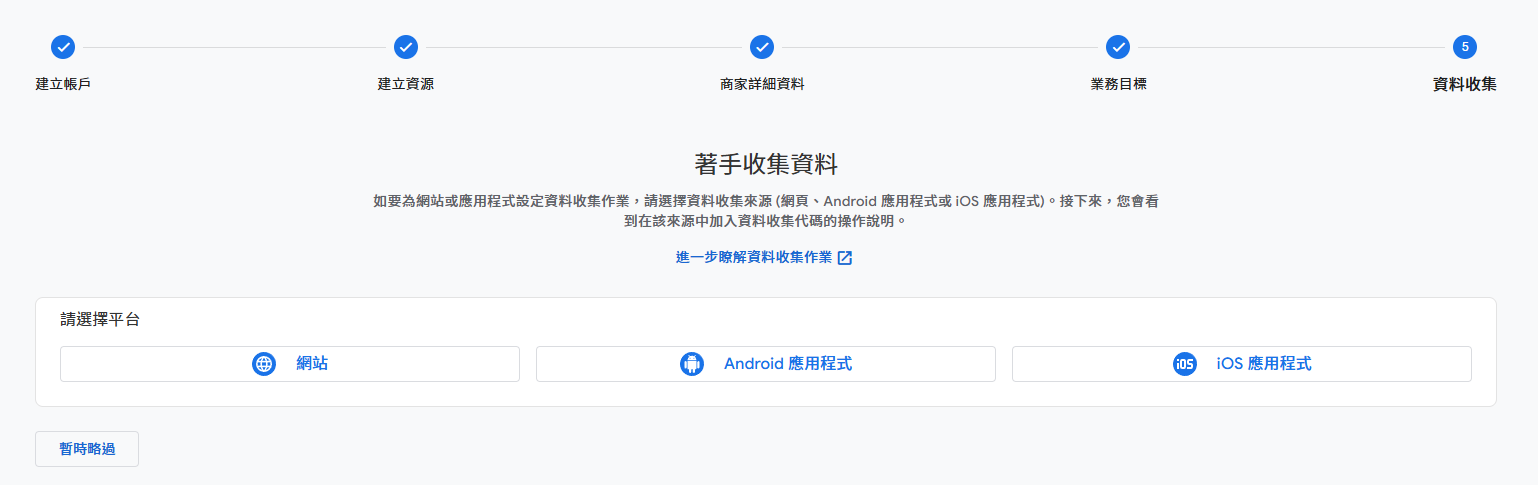Click the 商家詳細資料 checkmark step circle

[x=762, y=47]
